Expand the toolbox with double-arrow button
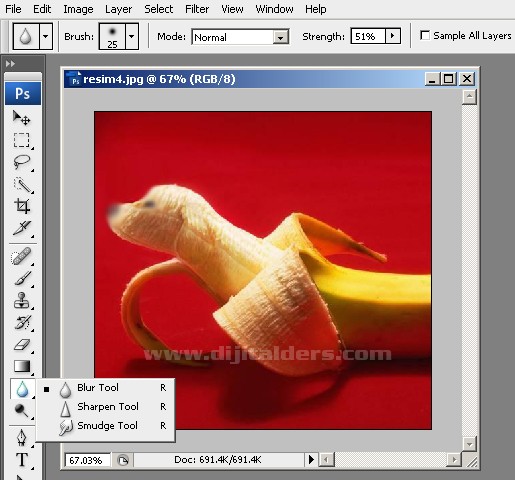This screenshot has height=480, width=515. pyautogui.click(x=10, y=63)
